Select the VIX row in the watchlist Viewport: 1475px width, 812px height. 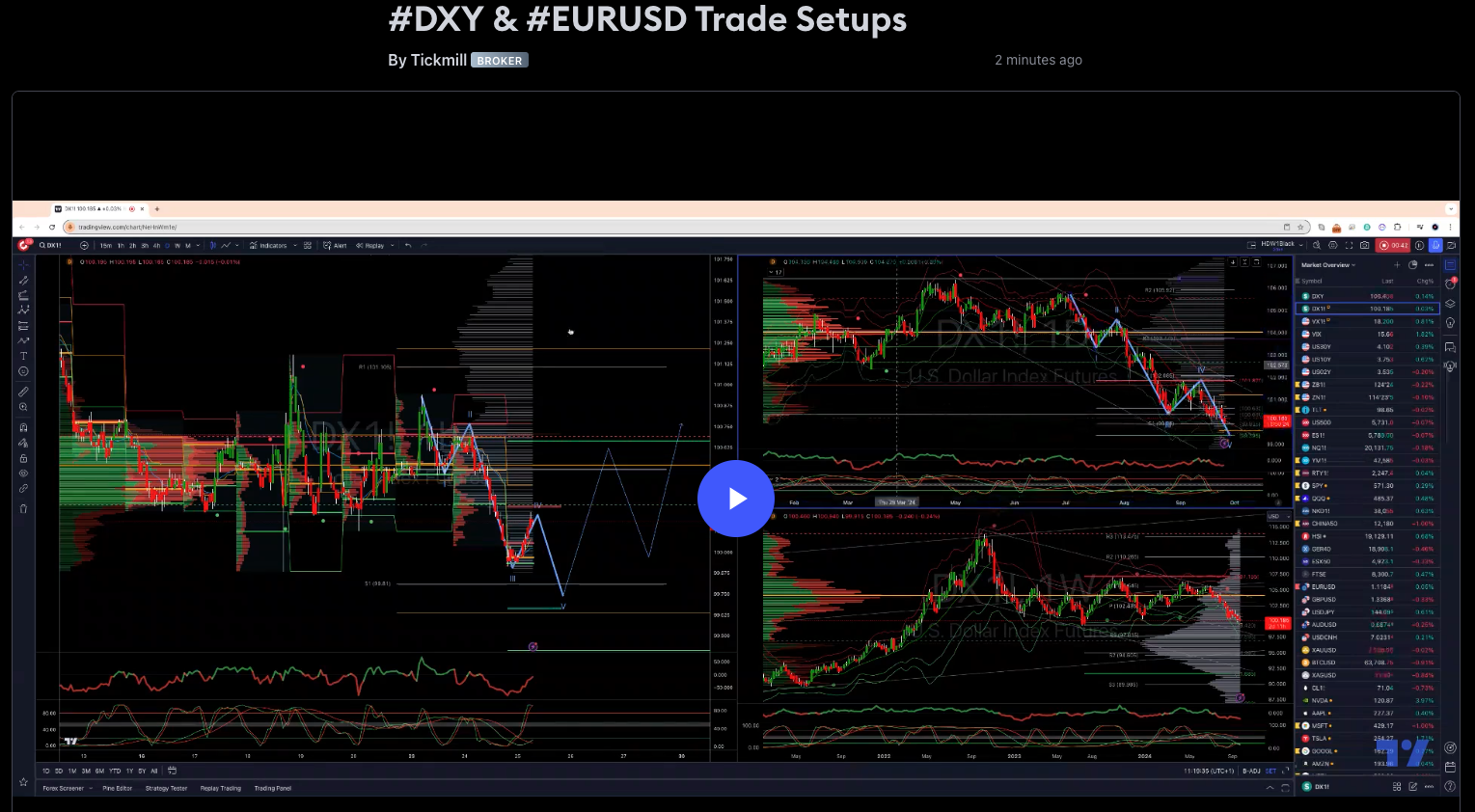click(x=1368, y=334)
